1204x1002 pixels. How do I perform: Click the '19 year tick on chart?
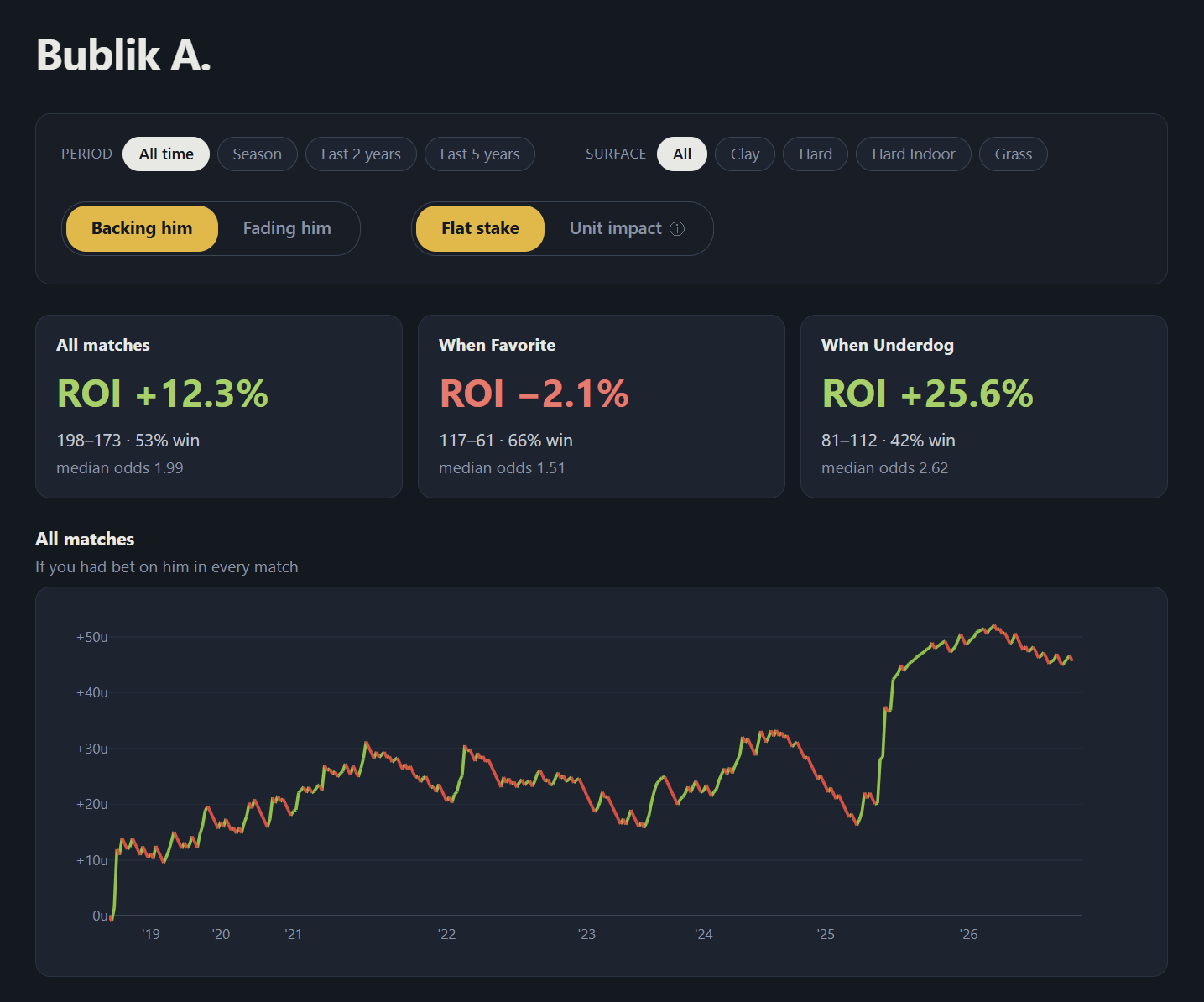tap(151, 934)
